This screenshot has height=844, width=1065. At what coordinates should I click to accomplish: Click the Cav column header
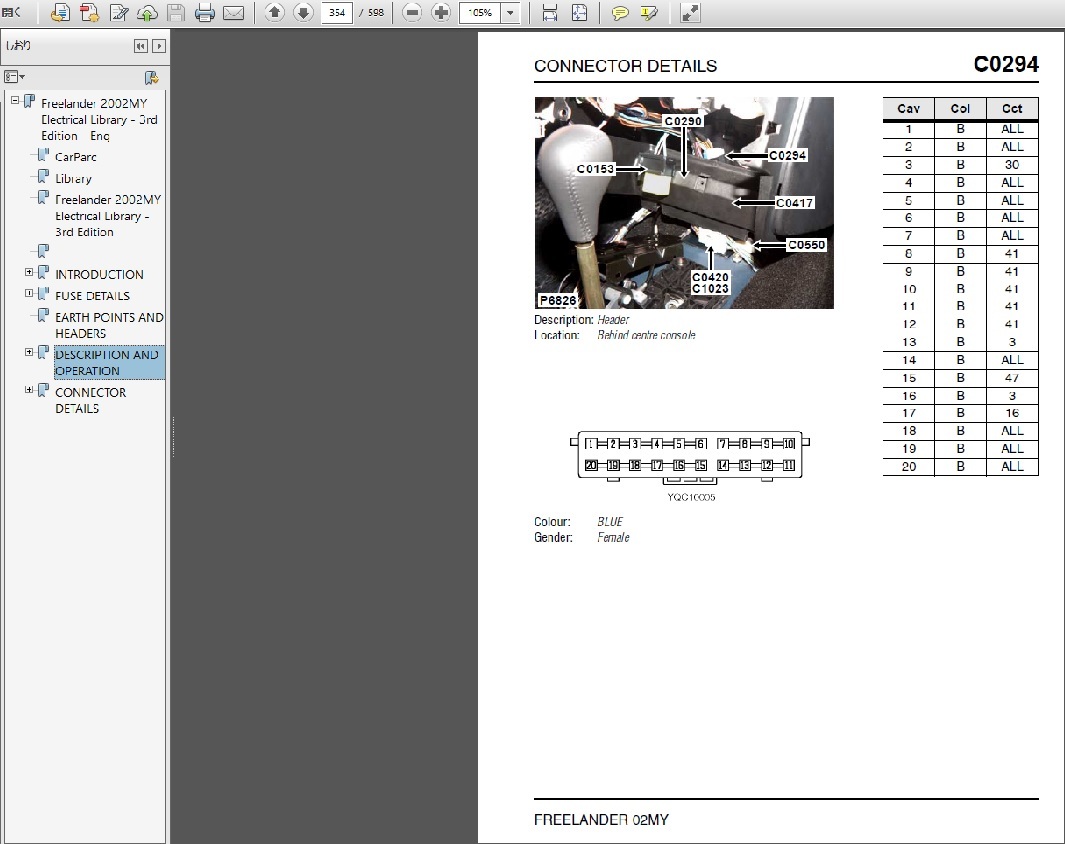[x=909, y=109]
